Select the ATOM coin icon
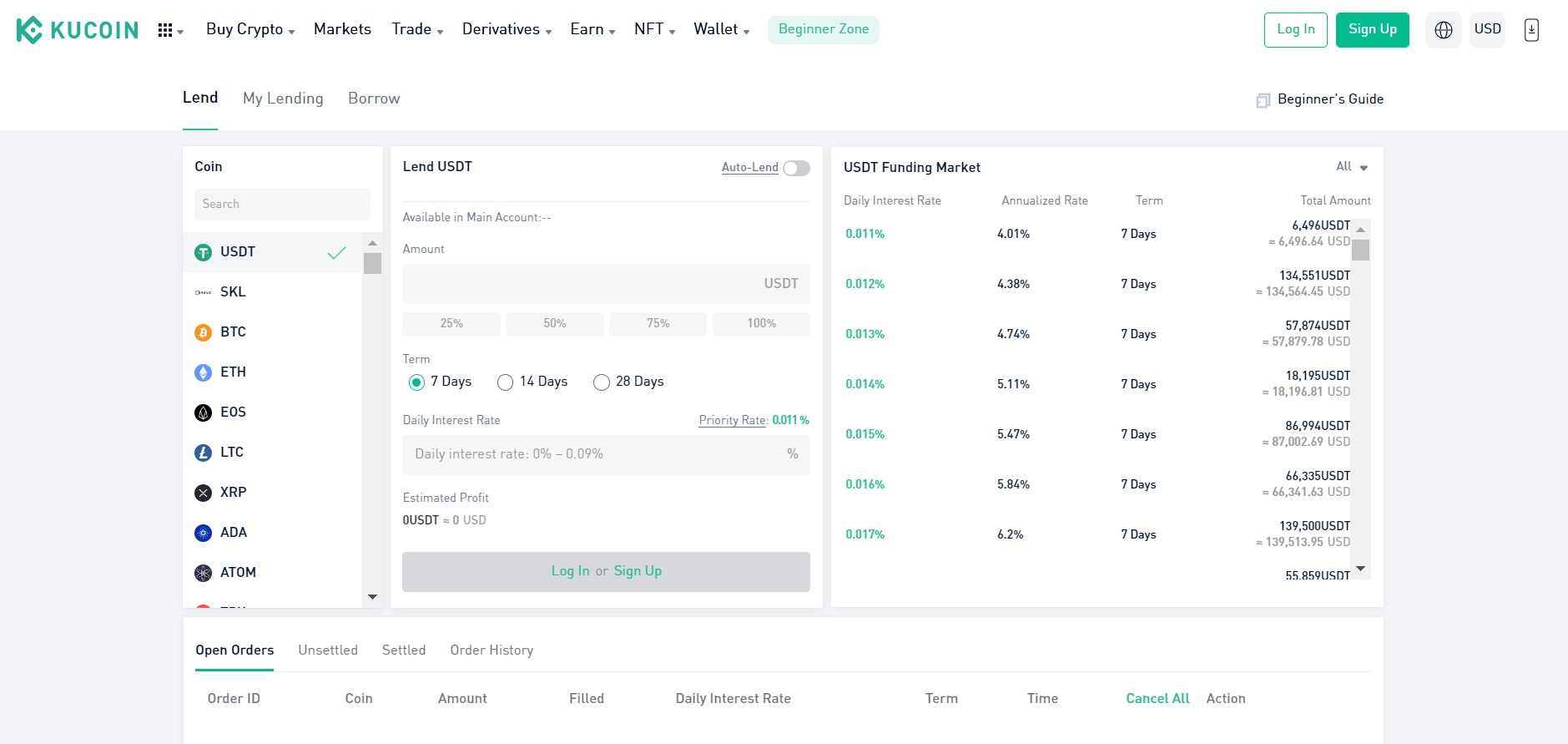The height and width of the screenshot is (744, 1568). pos(203,573)
